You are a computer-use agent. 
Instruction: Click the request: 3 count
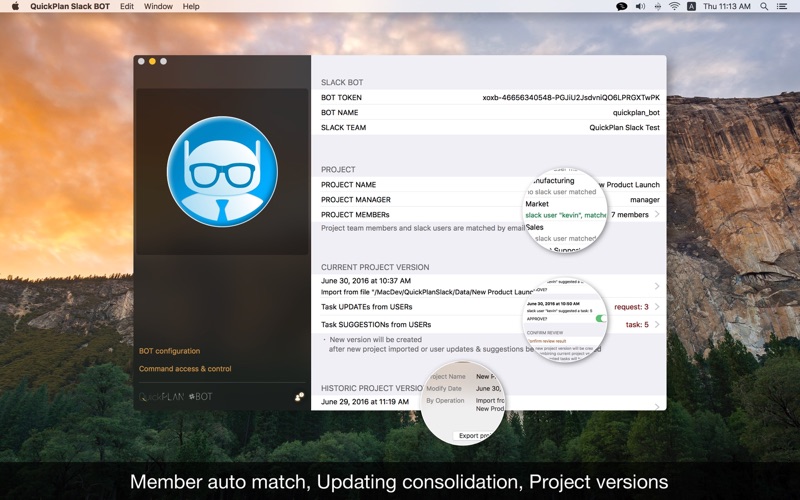point(631,307)
